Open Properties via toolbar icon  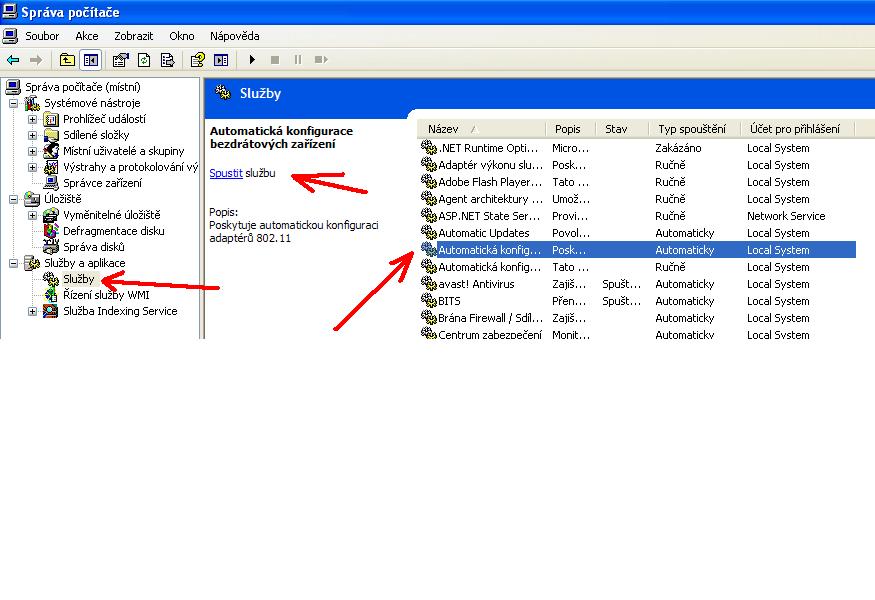[x=121, y=60]
